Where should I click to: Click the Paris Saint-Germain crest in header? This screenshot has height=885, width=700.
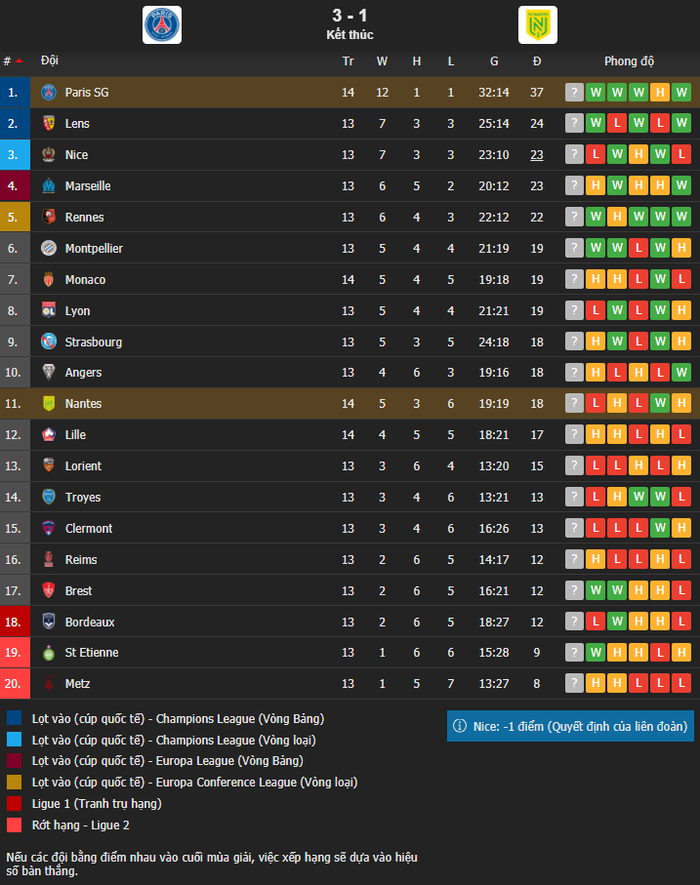point(162,25)
